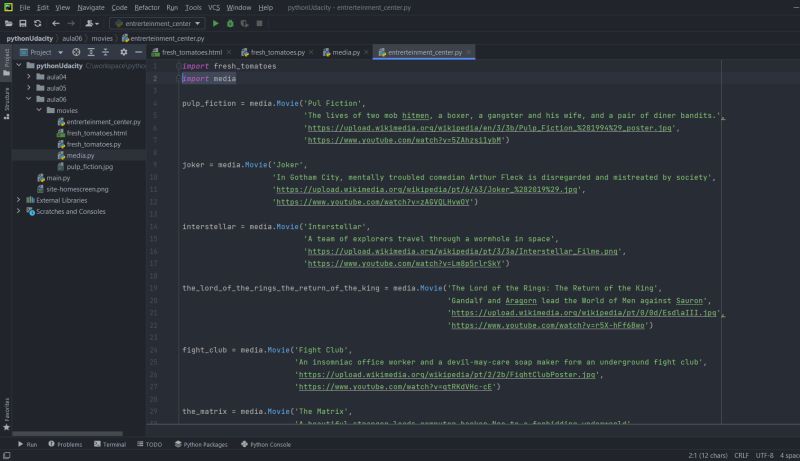Close the entrerteinment_center.py tab
Viewport: 800px width, 461px height.
[x=468, y=52]
